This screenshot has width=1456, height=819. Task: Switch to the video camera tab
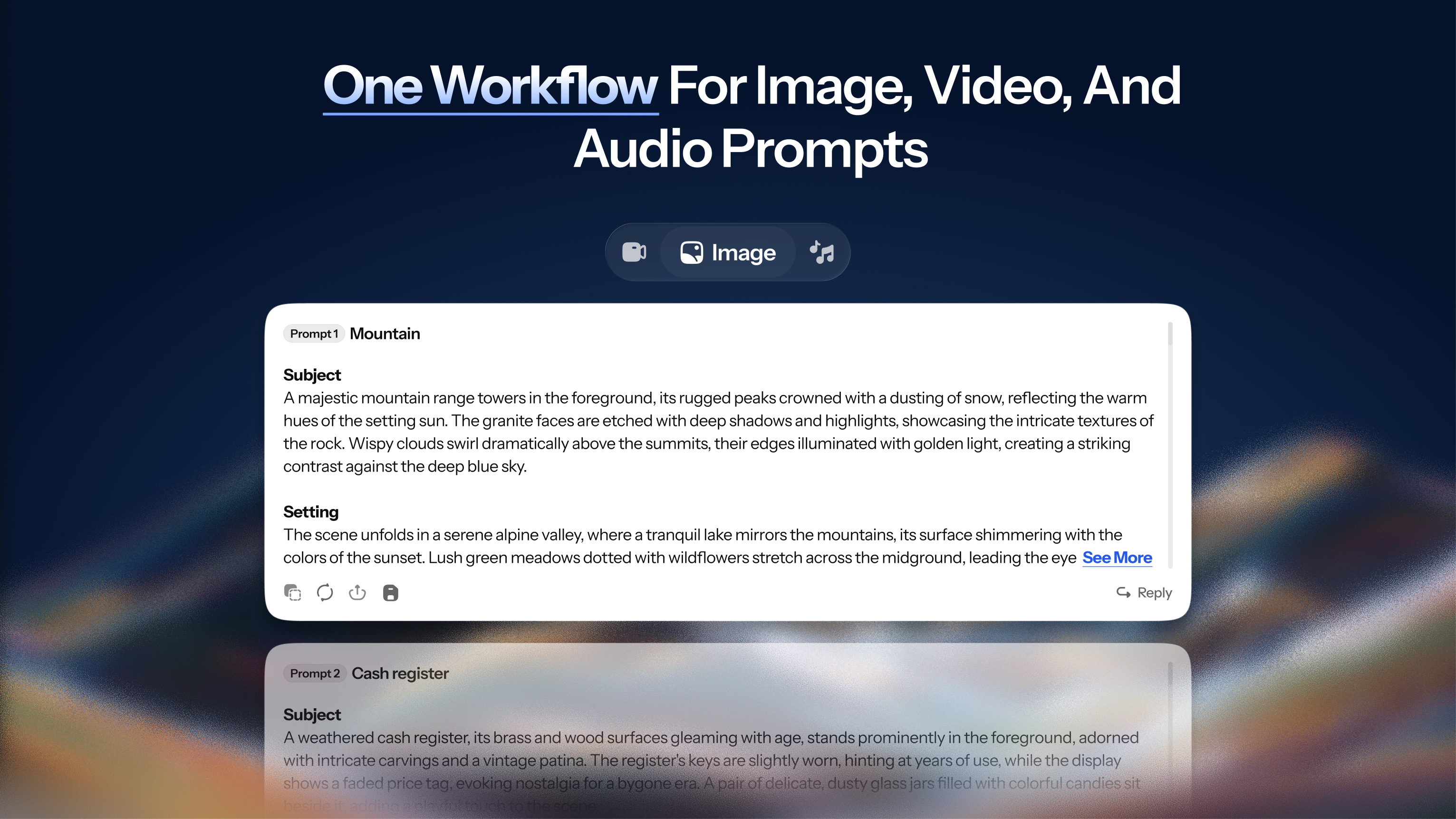(x=634, y=252)
